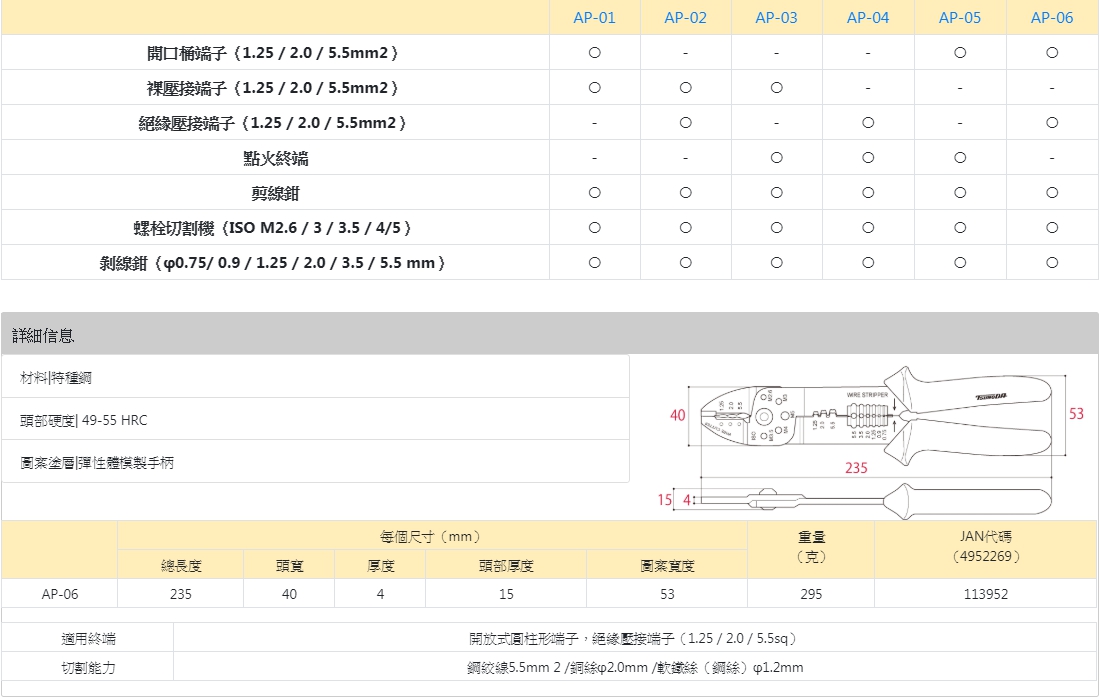The width and height of the screenshot is (1100, 698).
Task: Open the AP-02 model link
Action: 685,18
